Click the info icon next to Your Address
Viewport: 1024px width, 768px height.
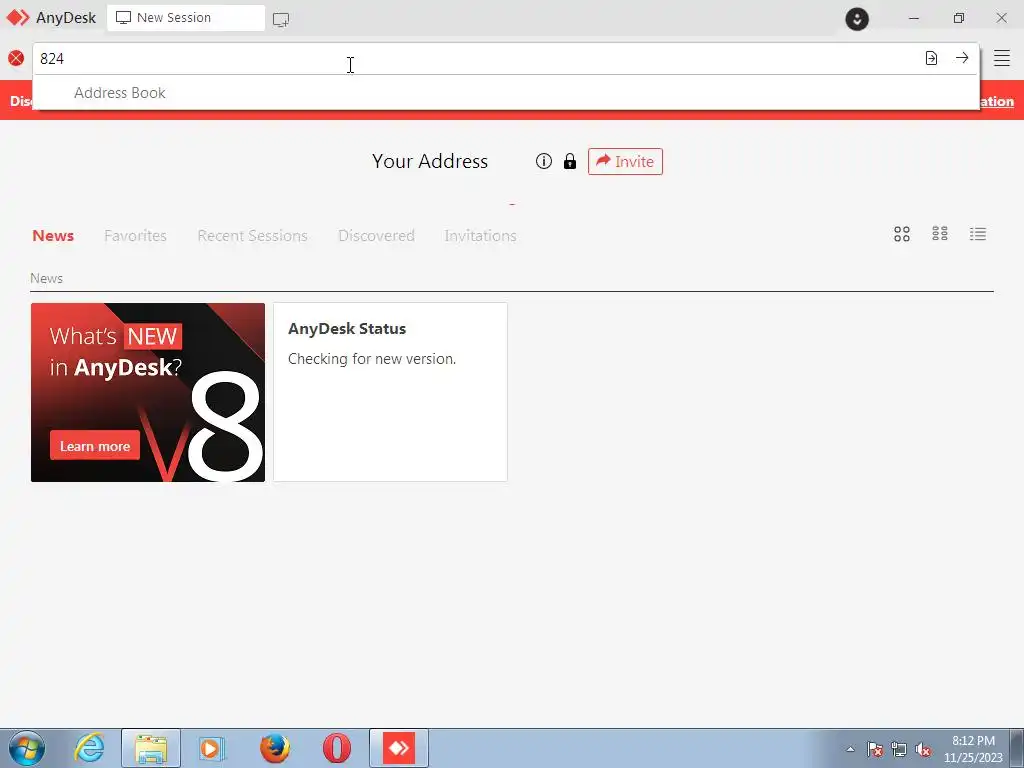coord(544,161)
